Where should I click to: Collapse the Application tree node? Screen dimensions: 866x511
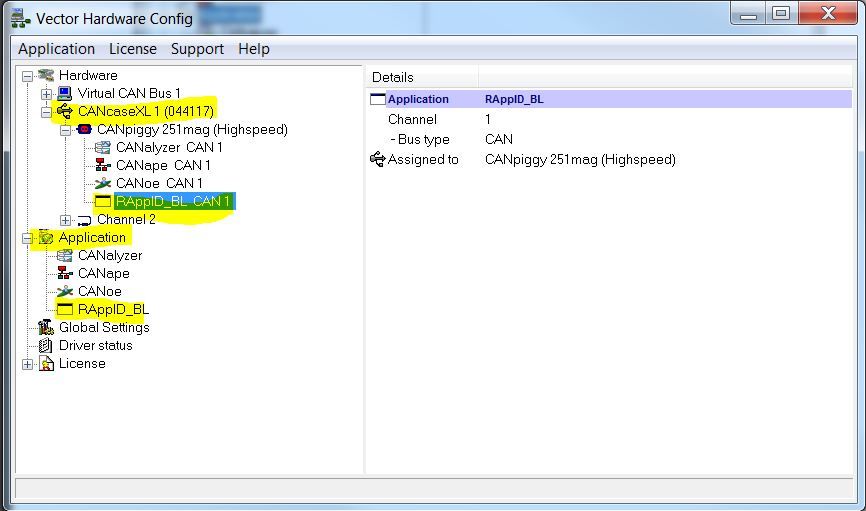point(27,239)
